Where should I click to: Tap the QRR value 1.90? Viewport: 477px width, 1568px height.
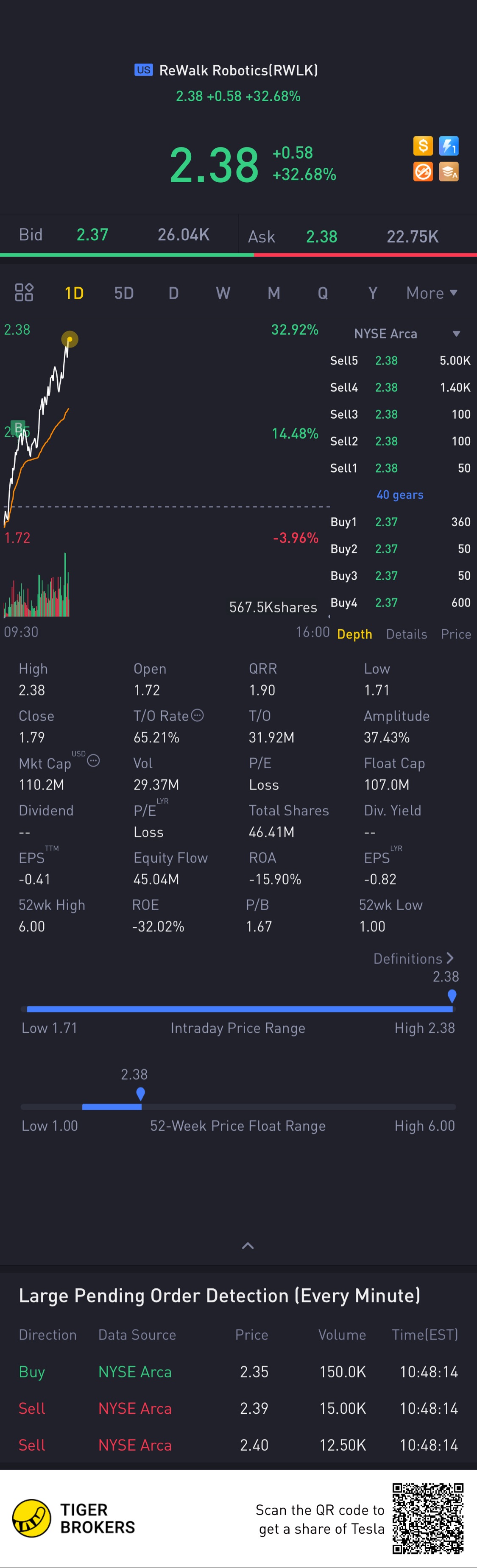[262, 690]
